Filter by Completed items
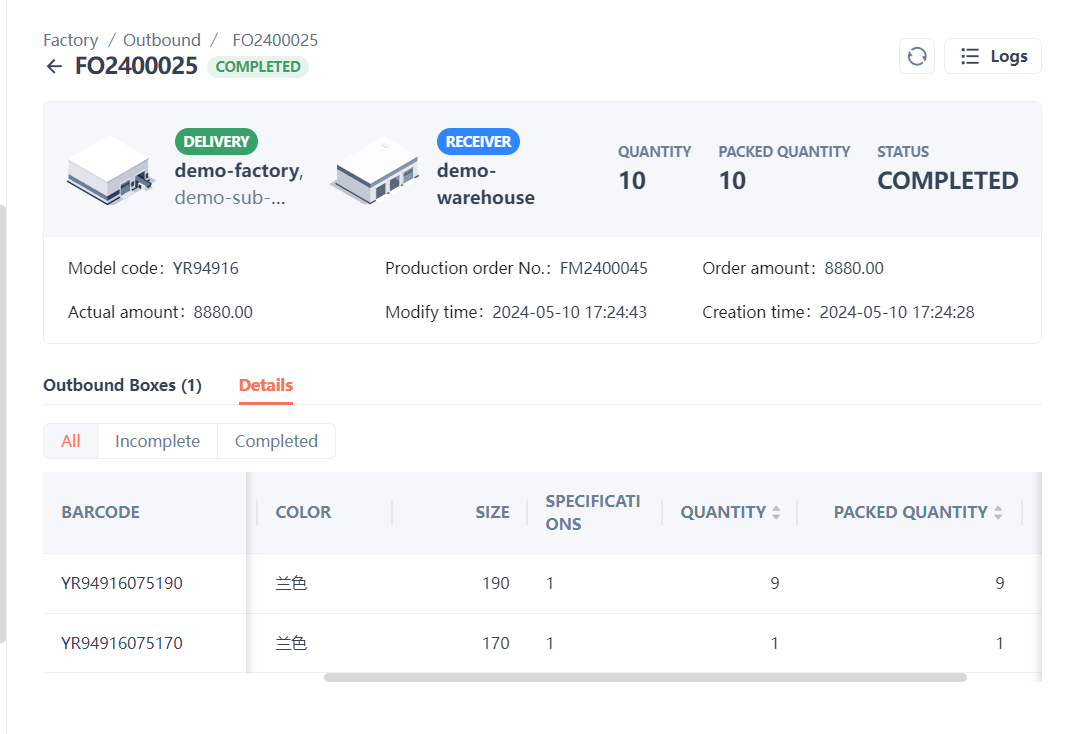 (276, 441)
